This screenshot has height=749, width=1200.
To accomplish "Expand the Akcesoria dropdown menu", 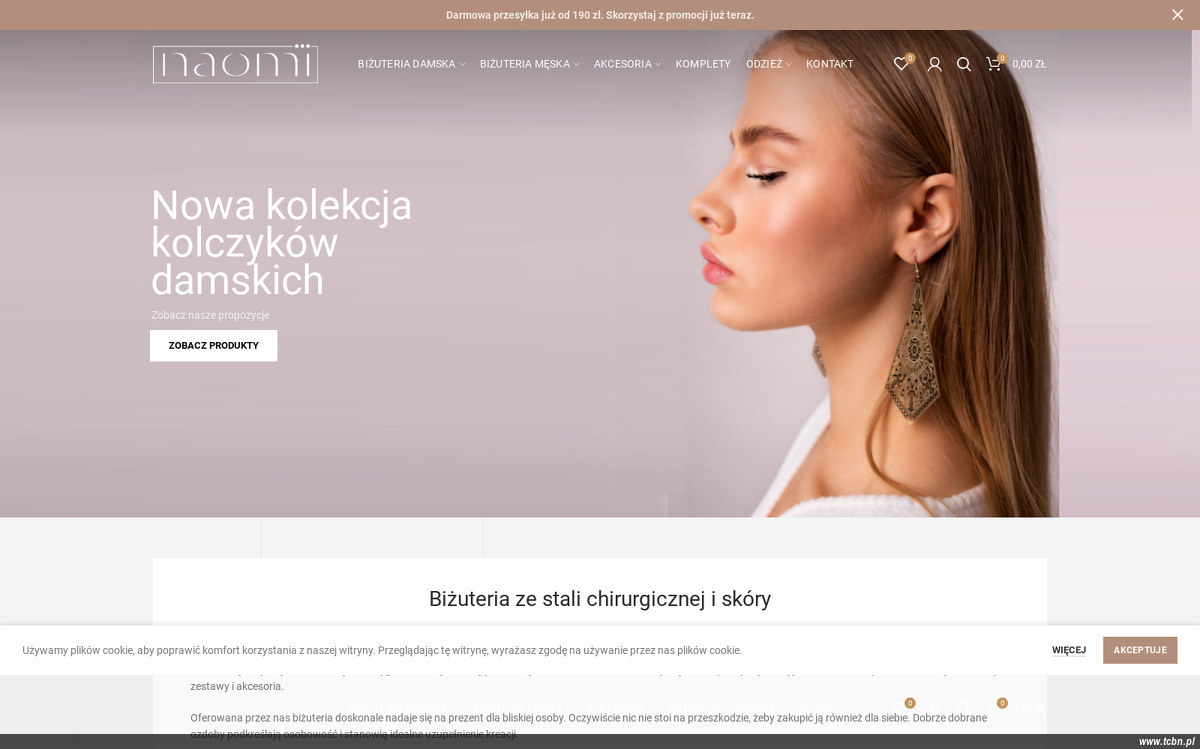I will tap(627, 64).
